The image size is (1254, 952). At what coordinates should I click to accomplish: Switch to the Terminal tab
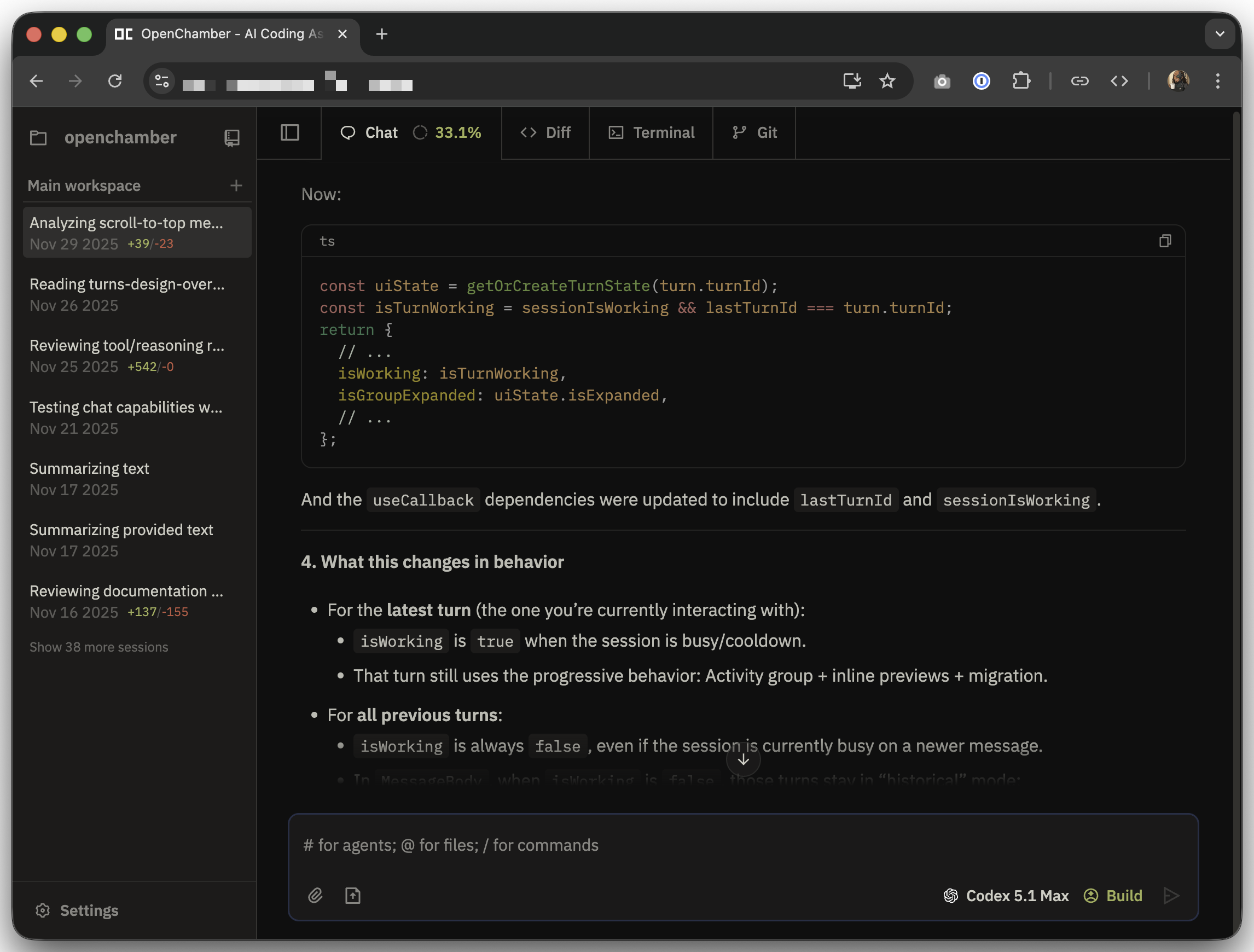pyautogui.click(x=652, y=133)
